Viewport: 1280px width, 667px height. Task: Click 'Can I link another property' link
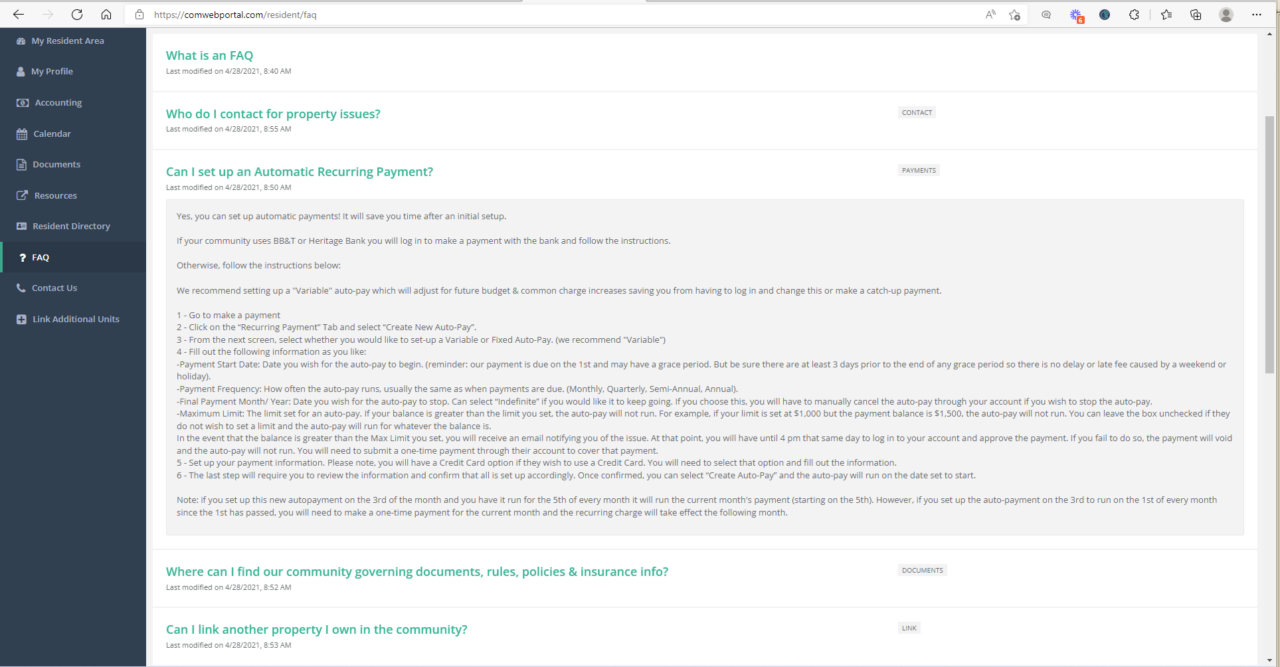pyautogui.click(x=316, y=630)
